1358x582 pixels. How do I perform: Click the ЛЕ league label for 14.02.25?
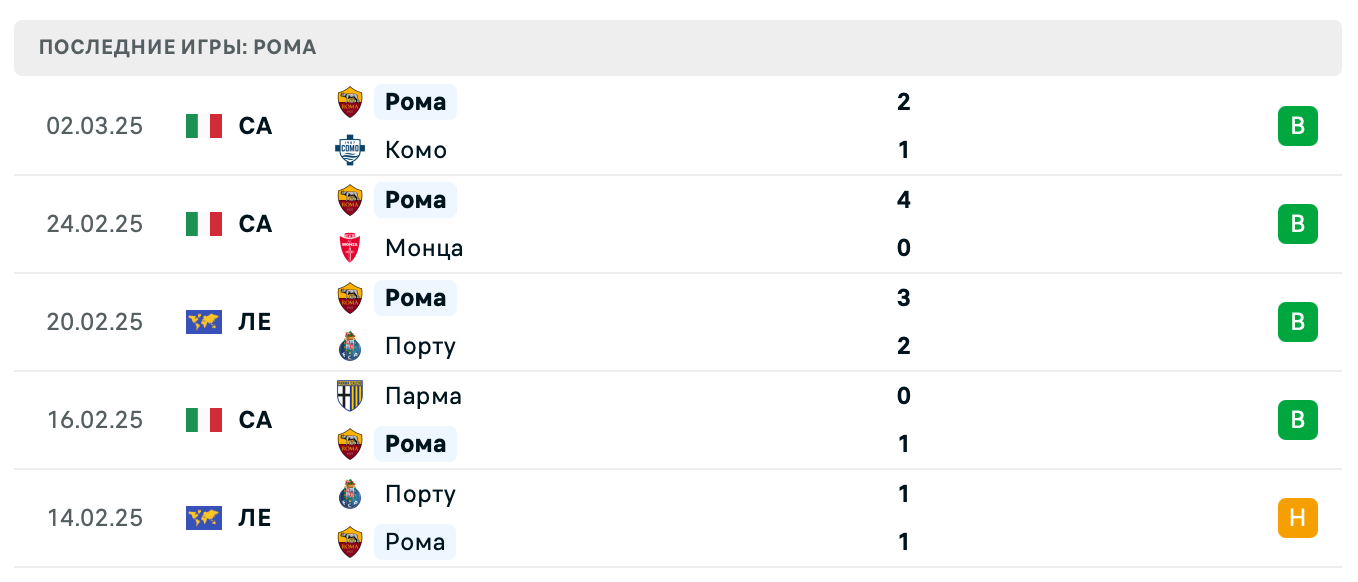pos(255,518)
